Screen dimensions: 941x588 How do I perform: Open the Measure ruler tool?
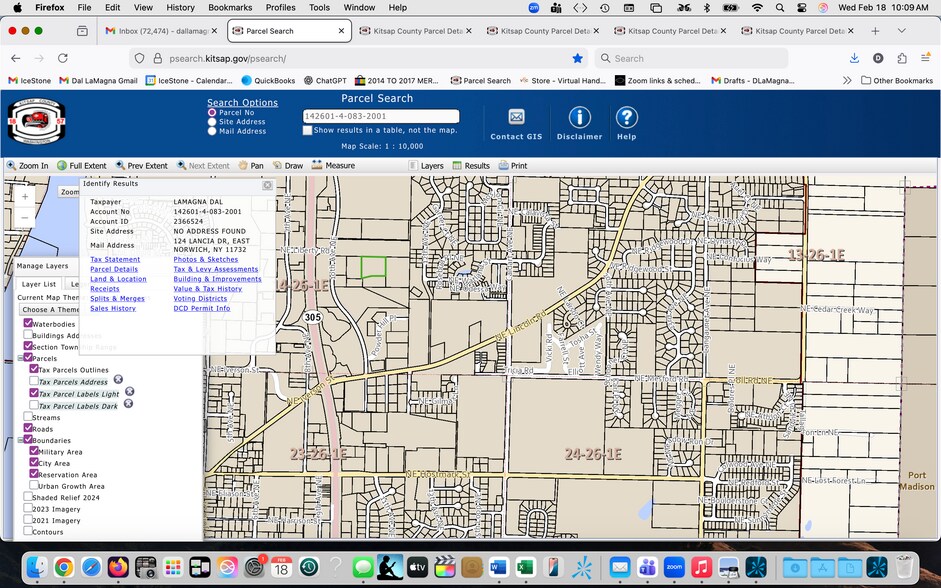pos(333,166)
